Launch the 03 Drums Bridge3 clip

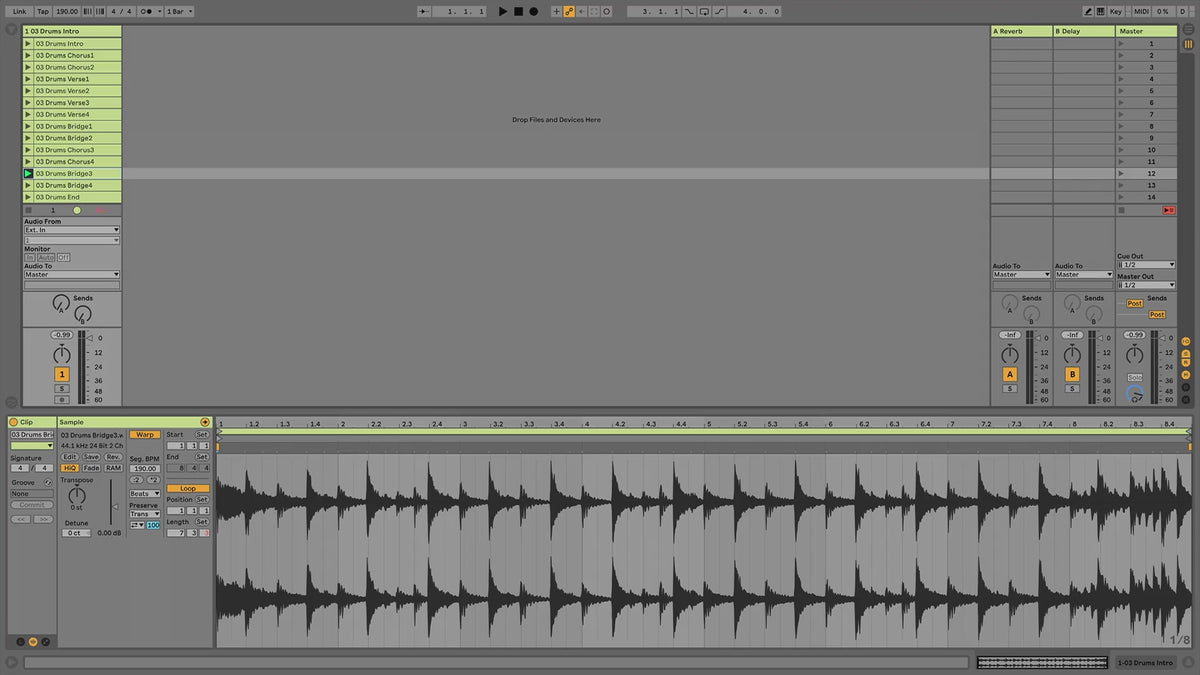28,174
